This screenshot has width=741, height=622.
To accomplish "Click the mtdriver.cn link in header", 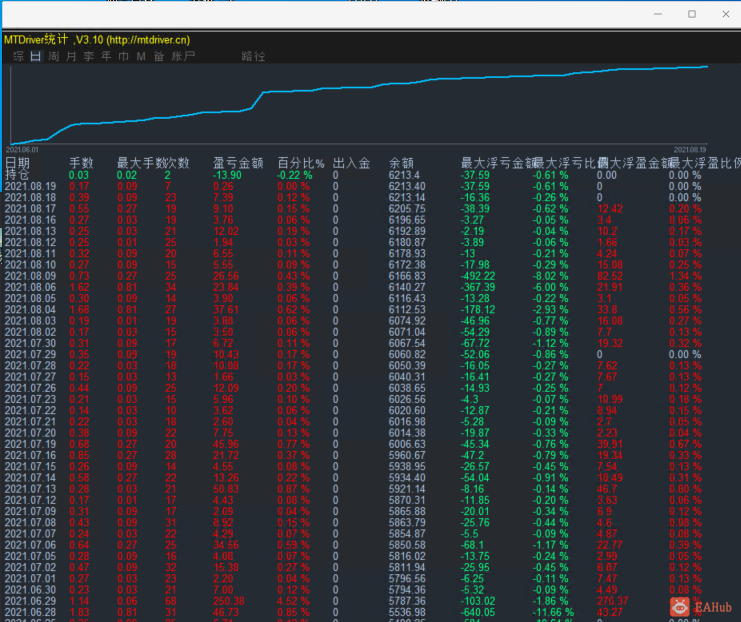I will pos(149,40).
